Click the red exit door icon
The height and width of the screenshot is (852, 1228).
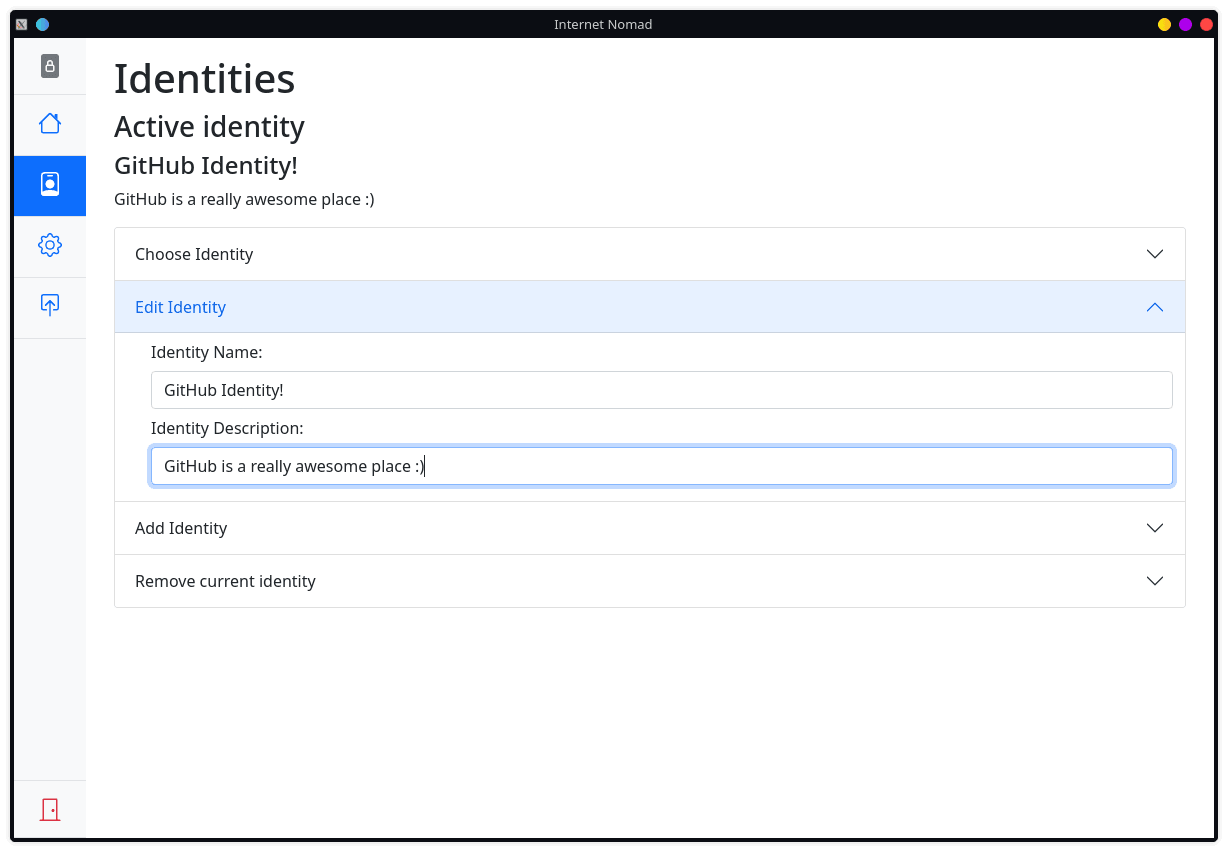coord(50,809)
